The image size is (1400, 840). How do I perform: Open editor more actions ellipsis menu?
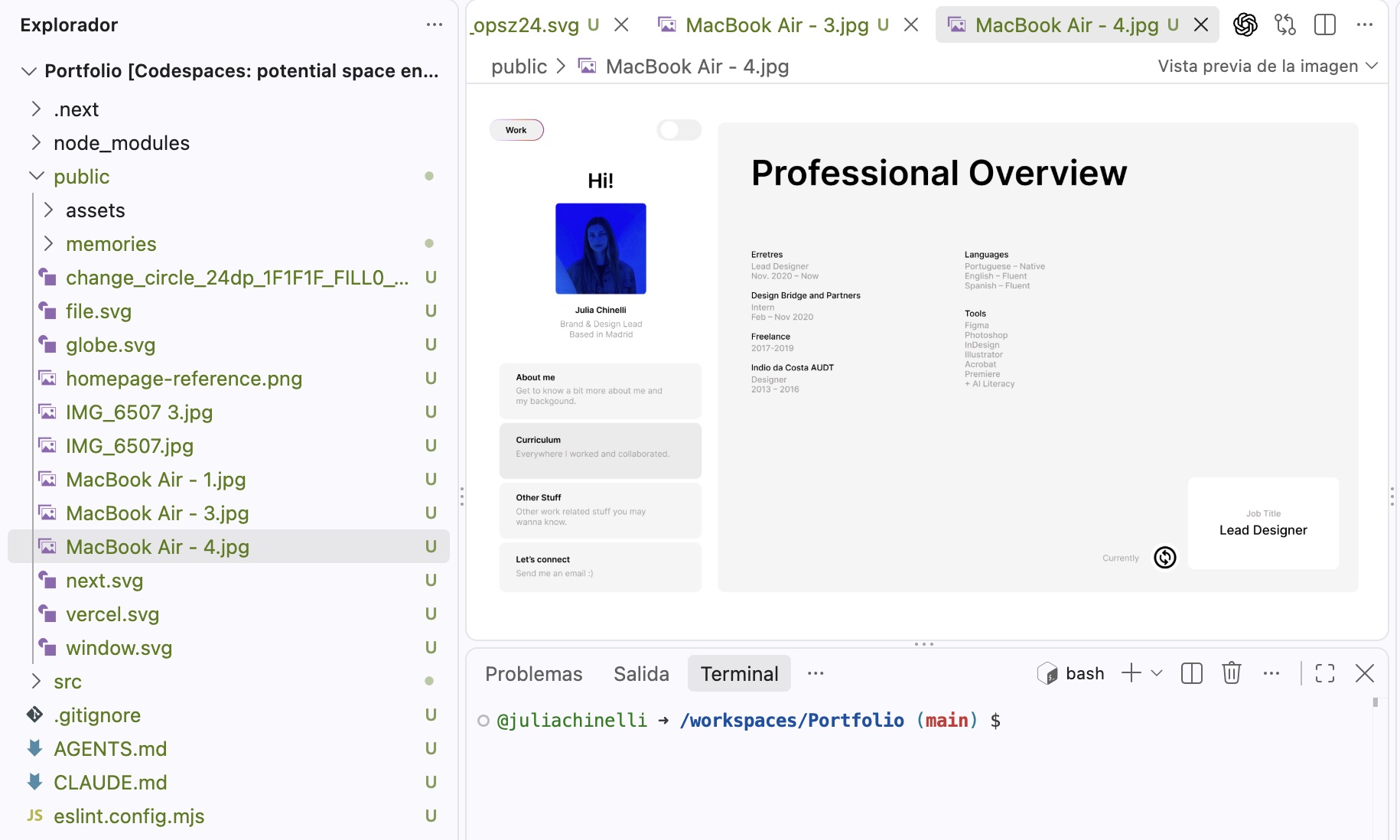click(1365, 25)
